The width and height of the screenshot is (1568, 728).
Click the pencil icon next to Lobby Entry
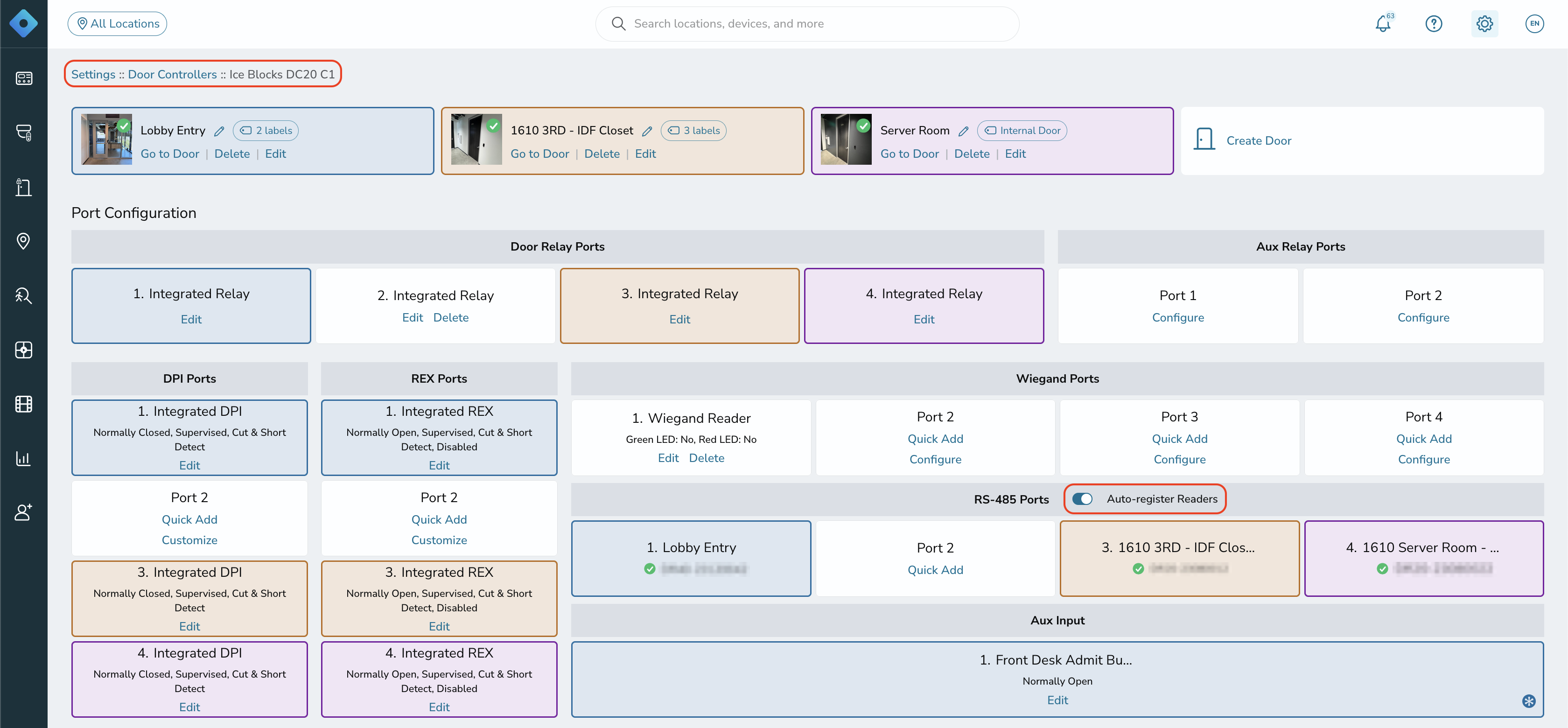point(219,131)
